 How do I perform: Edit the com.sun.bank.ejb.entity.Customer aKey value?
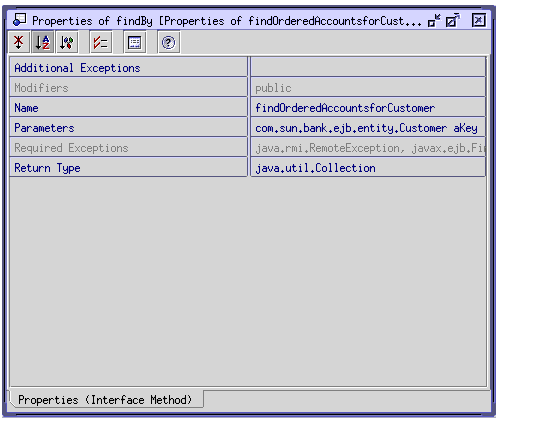point(368,127)
